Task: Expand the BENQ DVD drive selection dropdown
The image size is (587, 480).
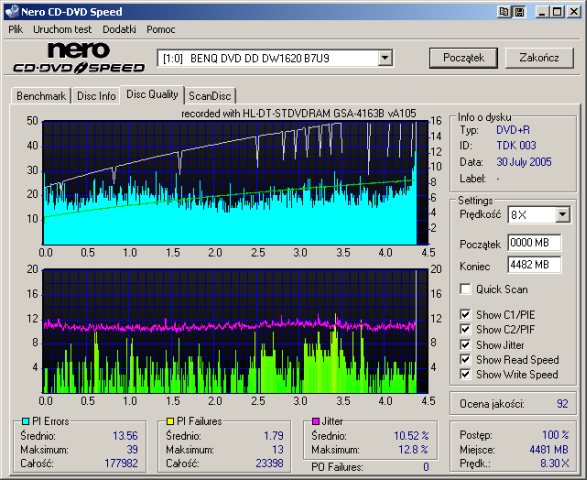Action: 385,58
